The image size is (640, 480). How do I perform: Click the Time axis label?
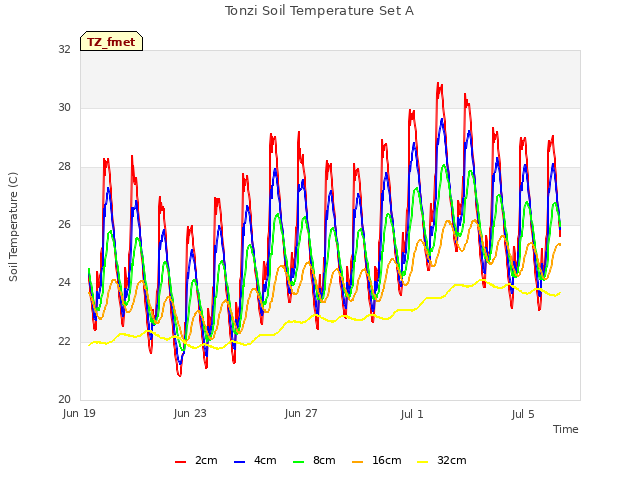566,429
